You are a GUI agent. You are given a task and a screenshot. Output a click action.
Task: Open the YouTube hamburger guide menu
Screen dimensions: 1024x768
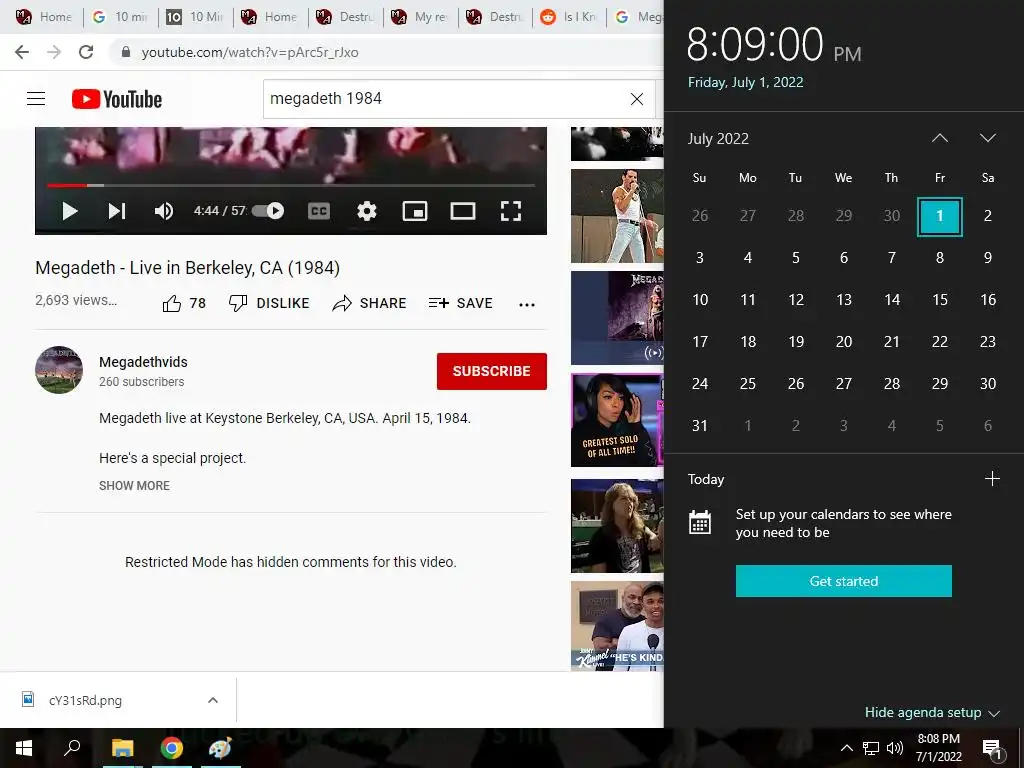tap(36, 99)
